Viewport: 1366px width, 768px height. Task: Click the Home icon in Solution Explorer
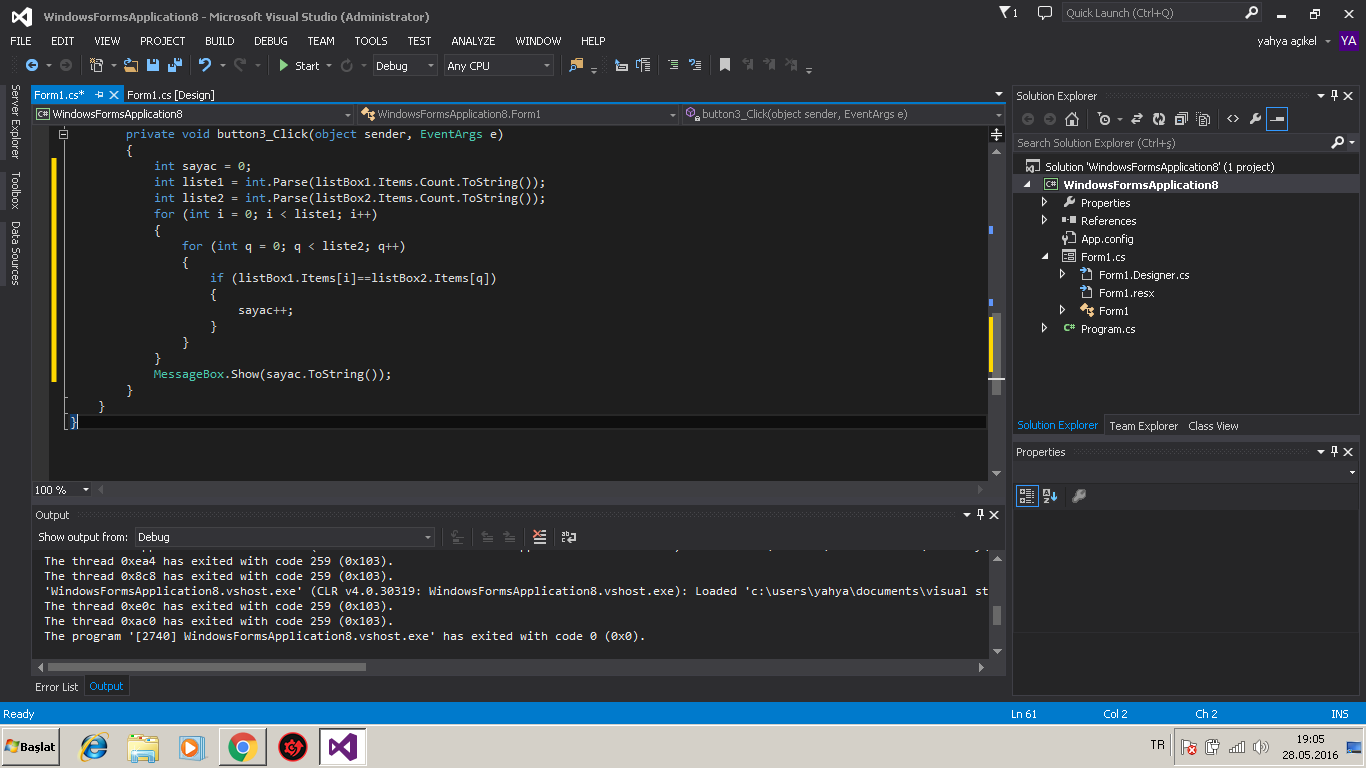pos(1072,119)
